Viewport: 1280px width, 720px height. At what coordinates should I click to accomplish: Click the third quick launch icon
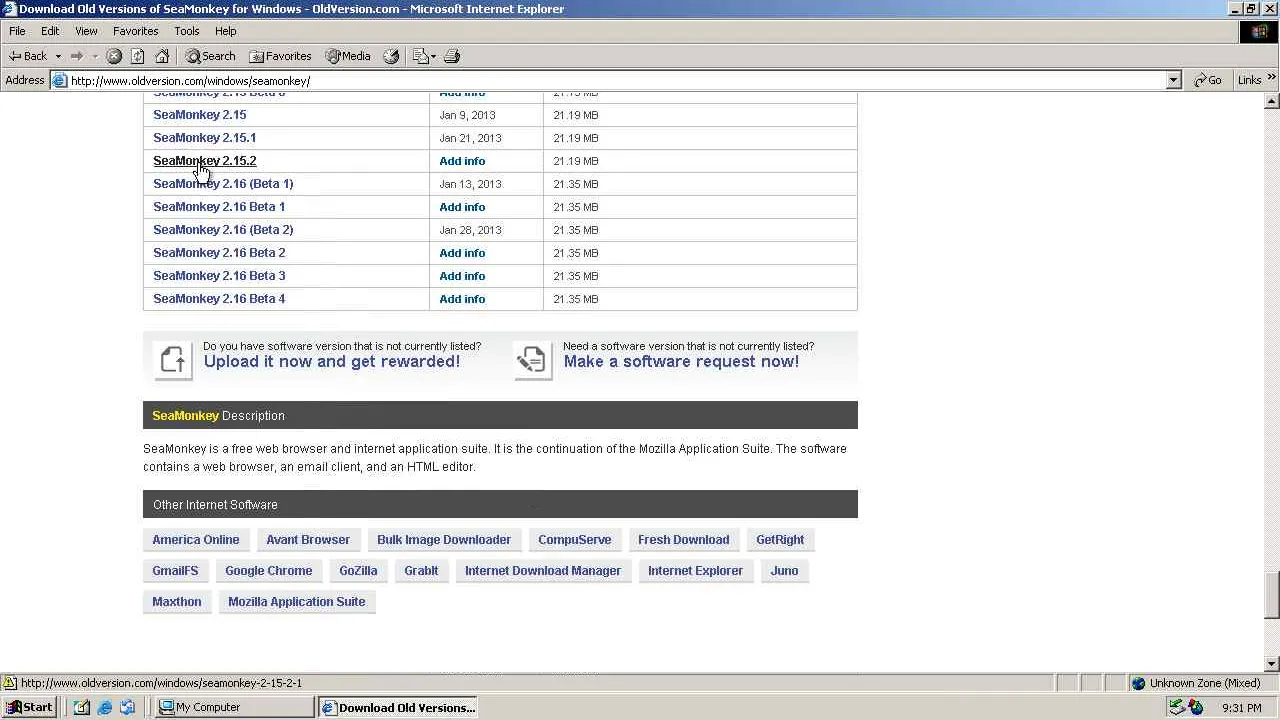click(x=128, y=708)
